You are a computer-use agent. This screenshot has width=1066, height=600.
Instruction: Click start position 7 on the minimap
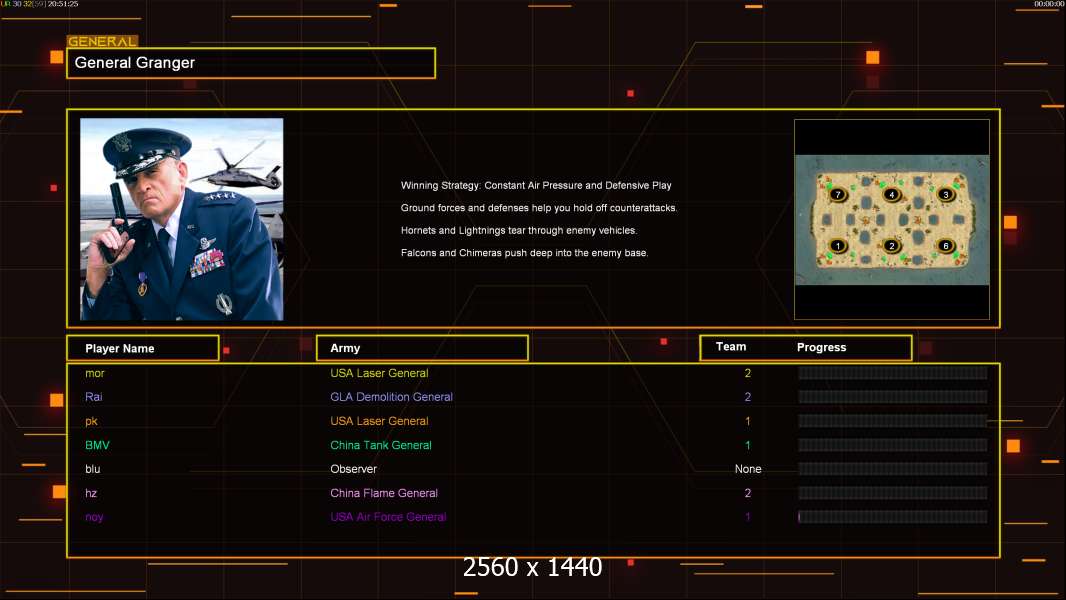pyautogui.click(x=838, y=194)
